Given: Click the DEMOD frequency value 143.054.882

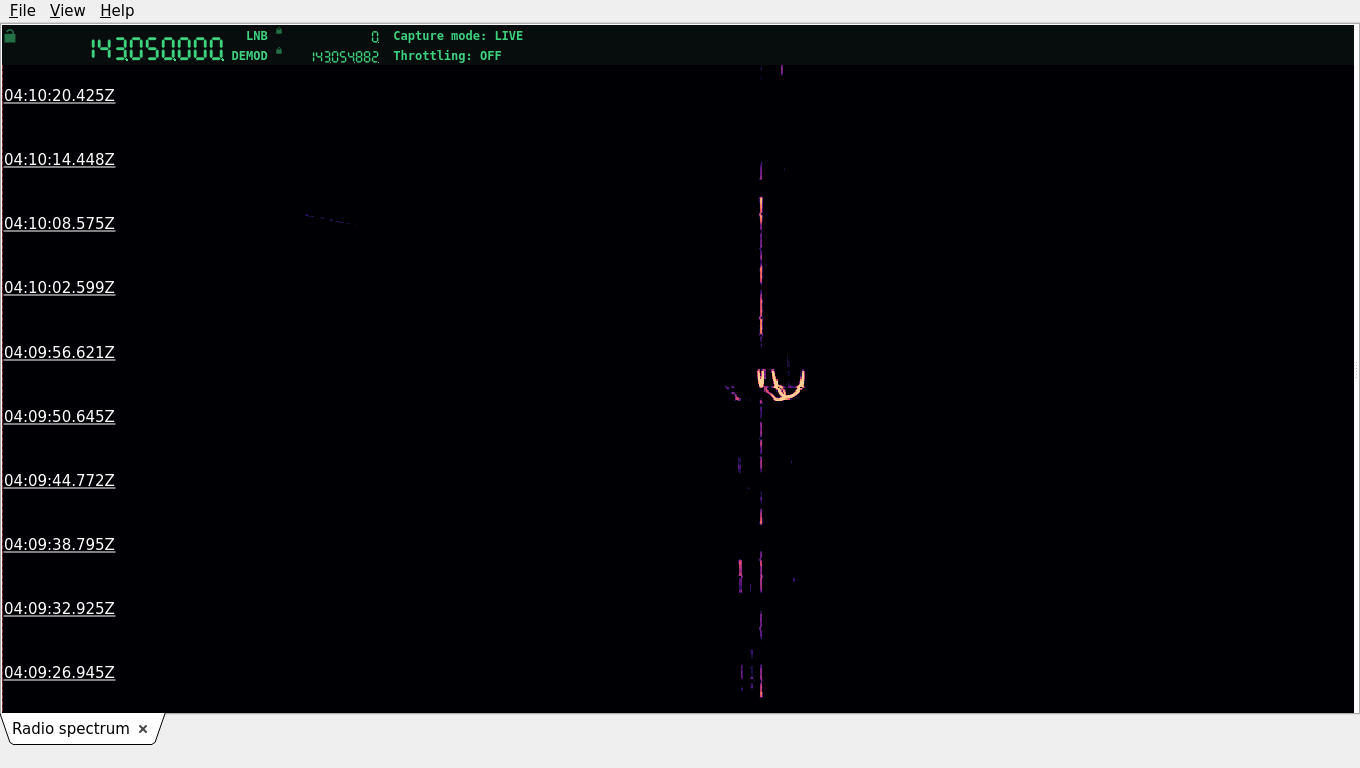Looking at the screenshot, I should 345,57.
